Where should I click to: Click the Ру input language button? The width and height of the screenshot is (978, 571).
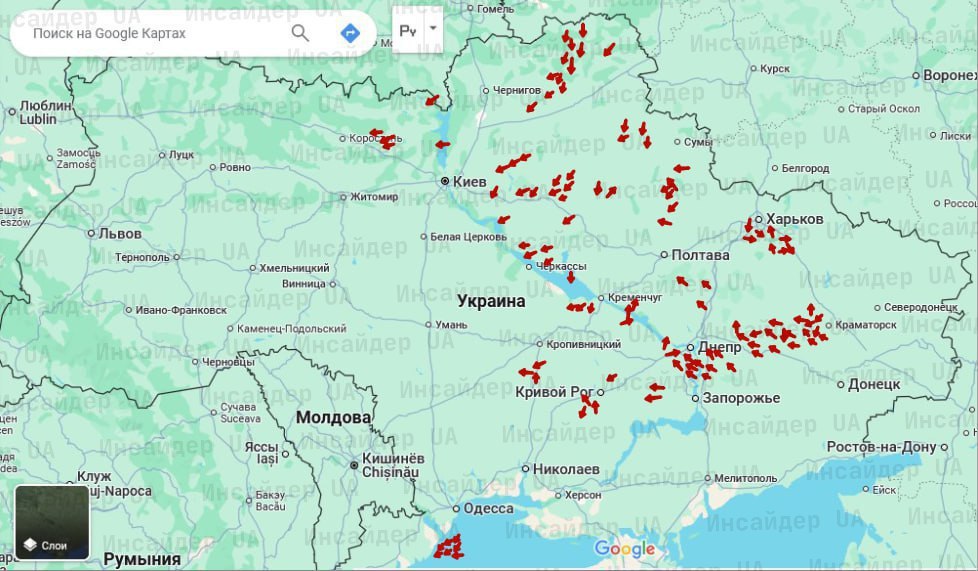408,30
